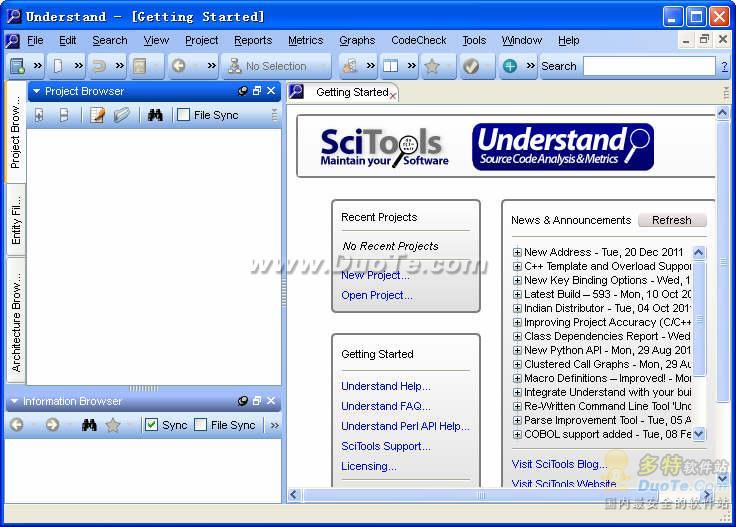The width and height of the screenshot is (736, 527).
Task: Expand Latest Build 593 news item
Action: pos(517,295)
